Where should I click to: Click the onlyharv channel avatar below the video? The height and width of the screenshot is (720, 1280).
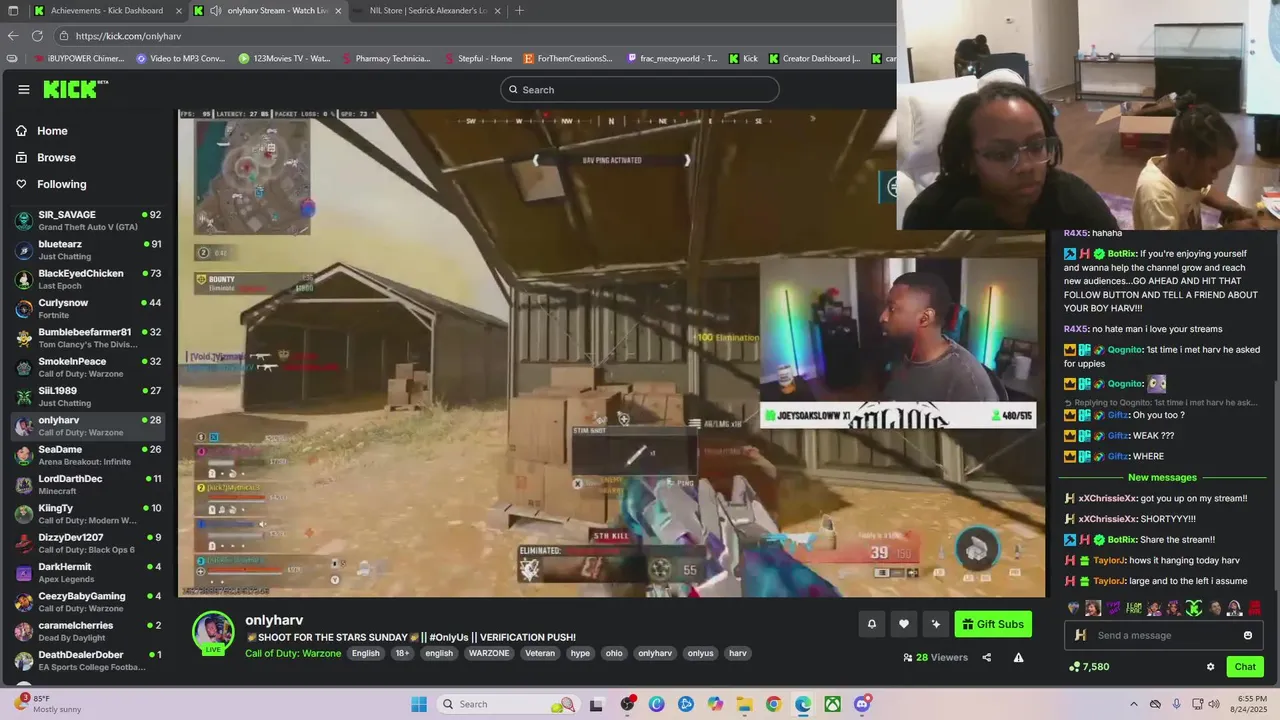213,632
